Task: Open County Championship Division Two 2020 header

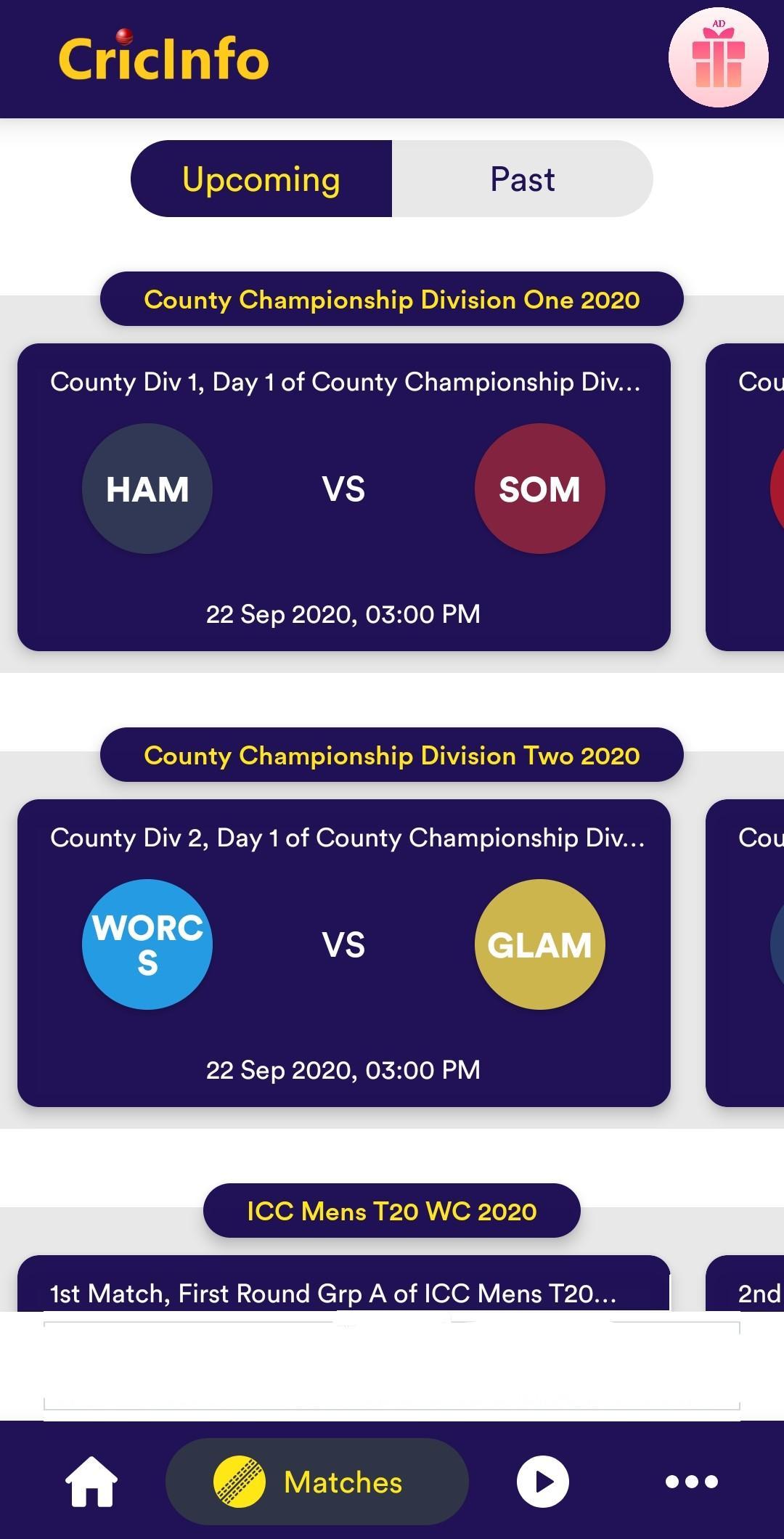Action: pos(392,755)
